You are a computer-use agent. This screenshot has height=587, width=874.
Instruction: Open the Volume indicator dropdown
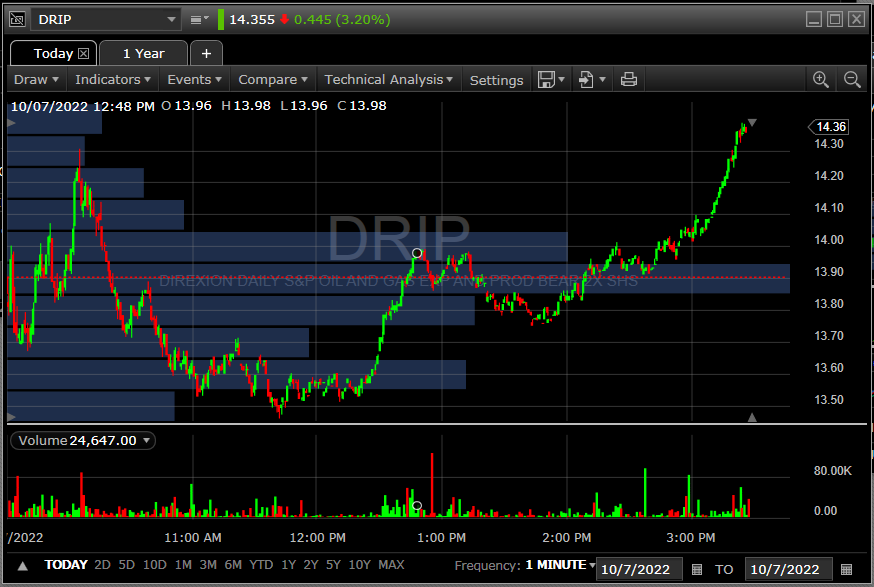click(83, 440)
